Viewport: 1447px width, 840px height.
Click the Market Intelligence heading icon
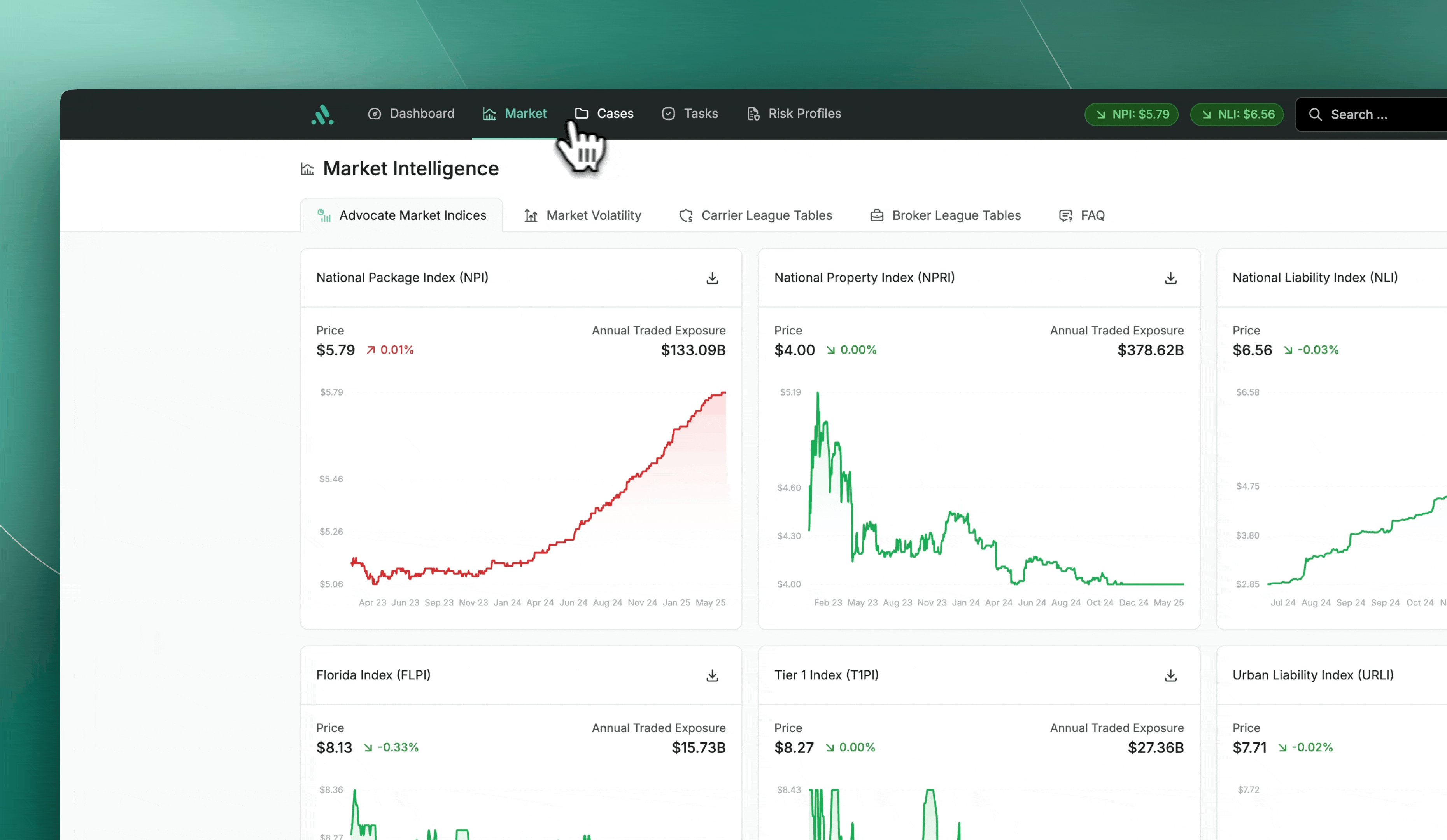[x=307, y=169]
